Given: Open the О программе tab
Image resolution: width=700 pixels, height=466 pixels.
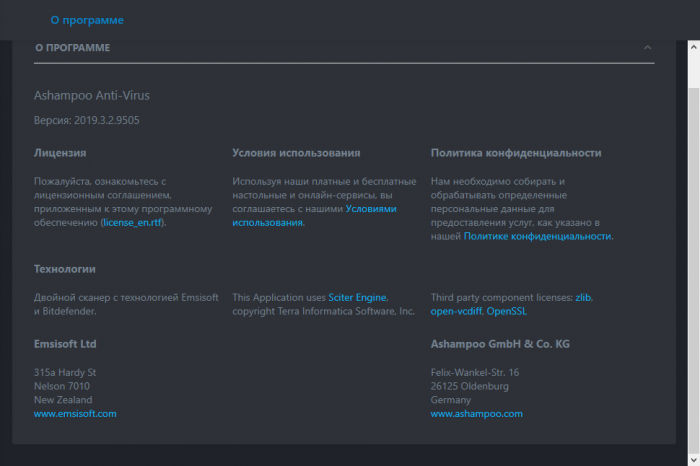Looking at the screenshot, I should coord(87,20).
